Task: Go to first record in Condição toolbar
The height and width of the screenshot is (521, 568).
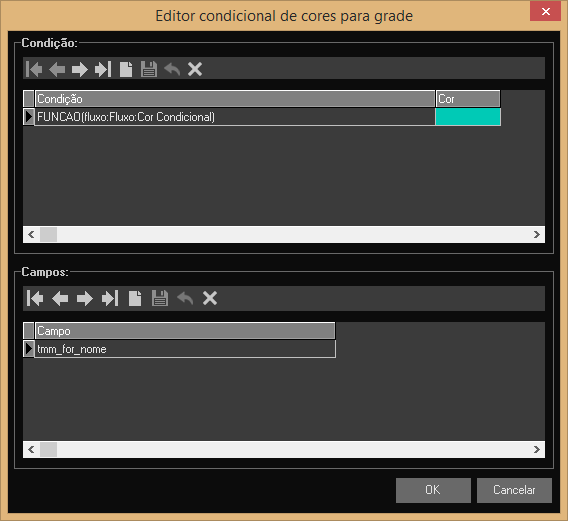Action: [34, 69]
